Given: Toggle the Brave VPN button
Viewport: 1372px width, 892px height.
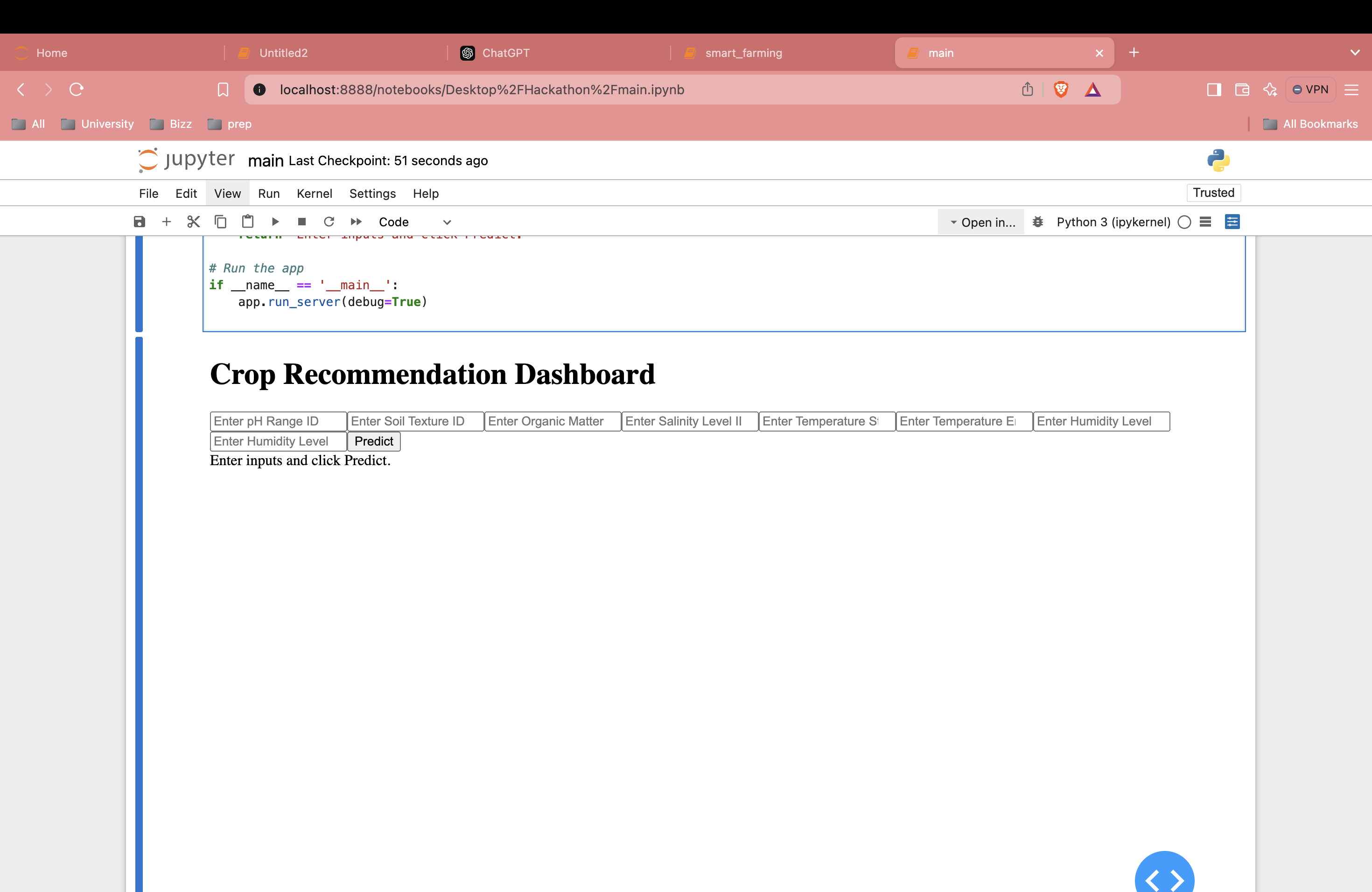Looking at the screenshot, I should (x=1310, y=89).
